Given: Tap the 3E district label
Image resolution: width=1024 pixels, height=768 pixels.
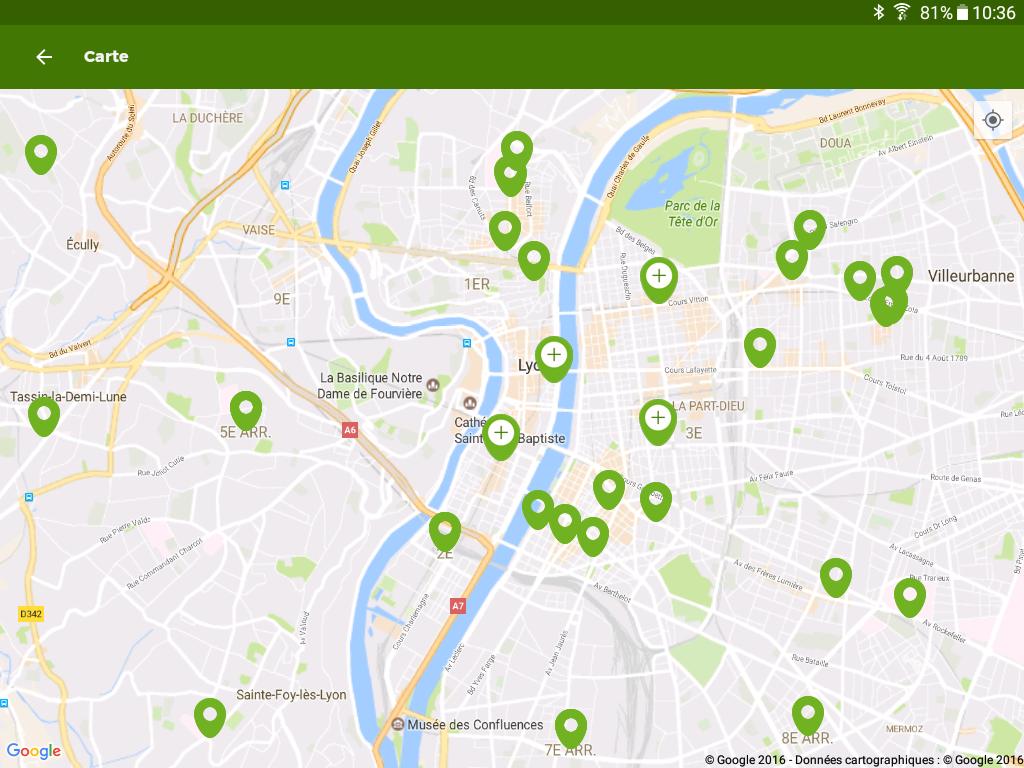Looking at the screenshot, I should [694, 433].
